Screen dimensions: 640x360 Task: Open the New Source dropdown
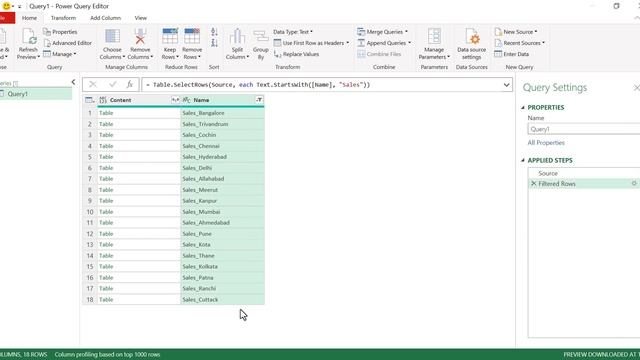pyautogui.click(x=516, y=32)
